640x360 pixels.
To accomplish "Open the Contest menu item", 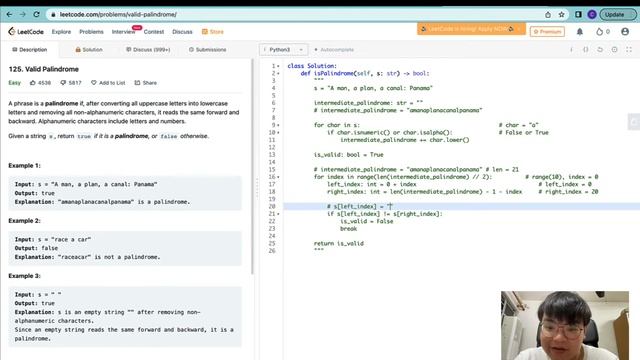I will [x=153, y=32].
